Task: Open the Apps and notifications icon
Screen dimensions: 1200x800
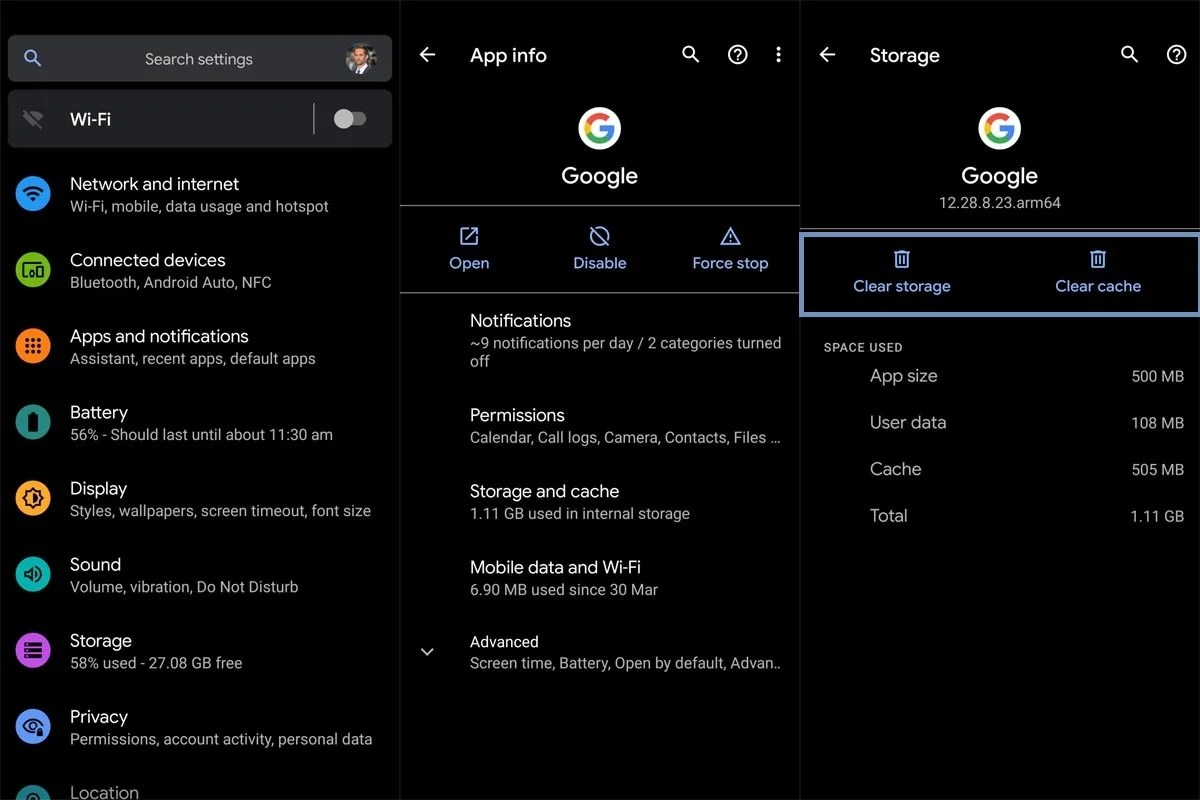Action: click(33, 346)
